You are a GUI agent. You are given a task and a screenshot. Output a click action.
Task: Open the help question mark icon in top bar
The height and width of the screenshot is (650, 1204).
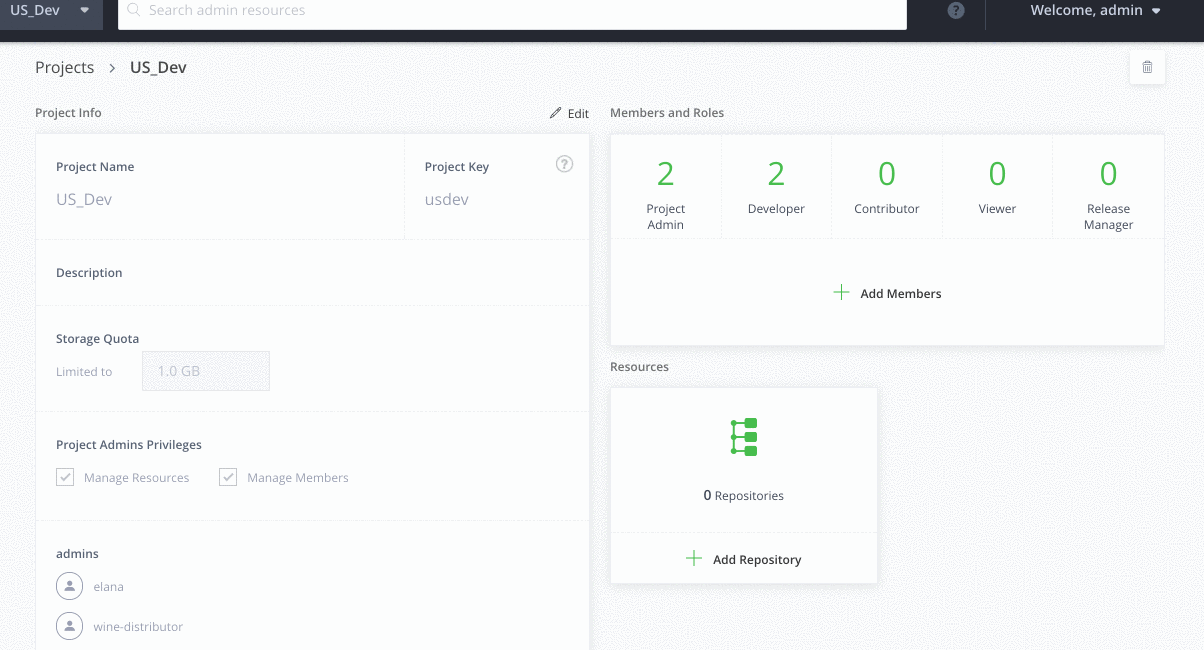[x=956, y=11]
